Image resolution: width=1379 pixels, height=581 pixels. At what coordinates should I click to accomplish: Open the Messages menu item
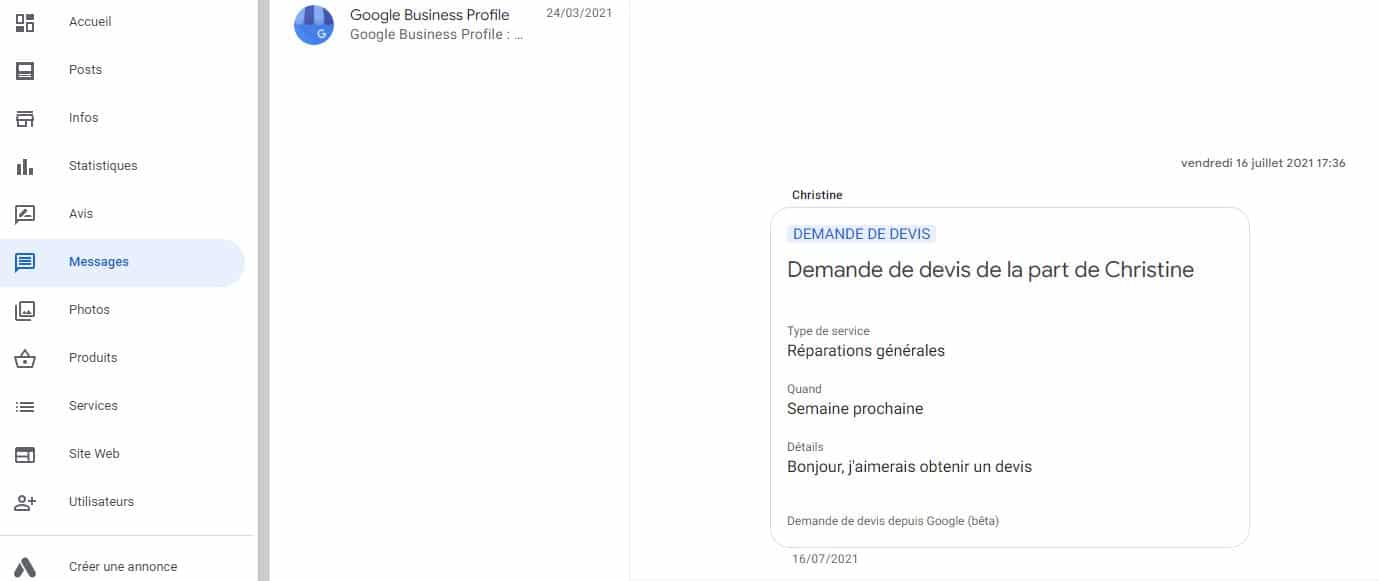coord(99,262)
